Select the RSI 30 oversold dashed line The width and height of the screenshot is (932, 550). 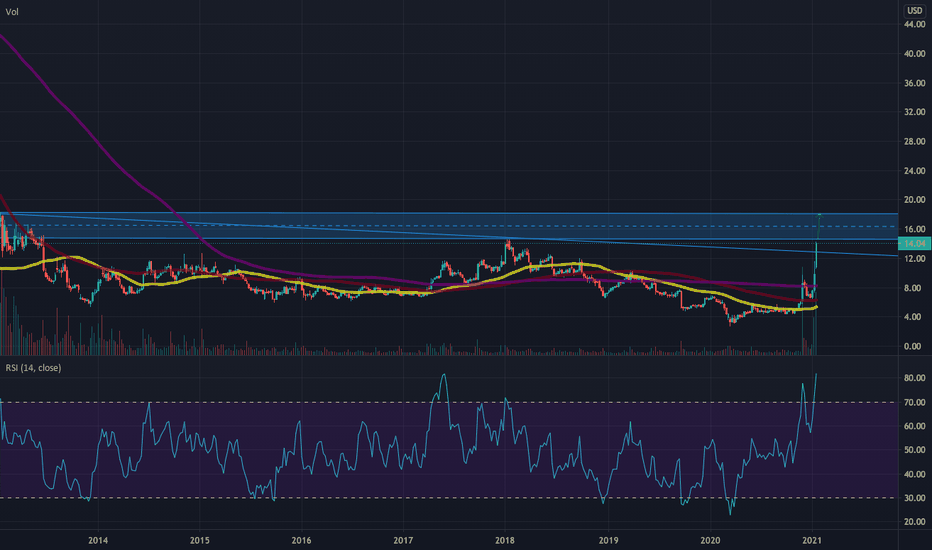[x=449, y=498]
